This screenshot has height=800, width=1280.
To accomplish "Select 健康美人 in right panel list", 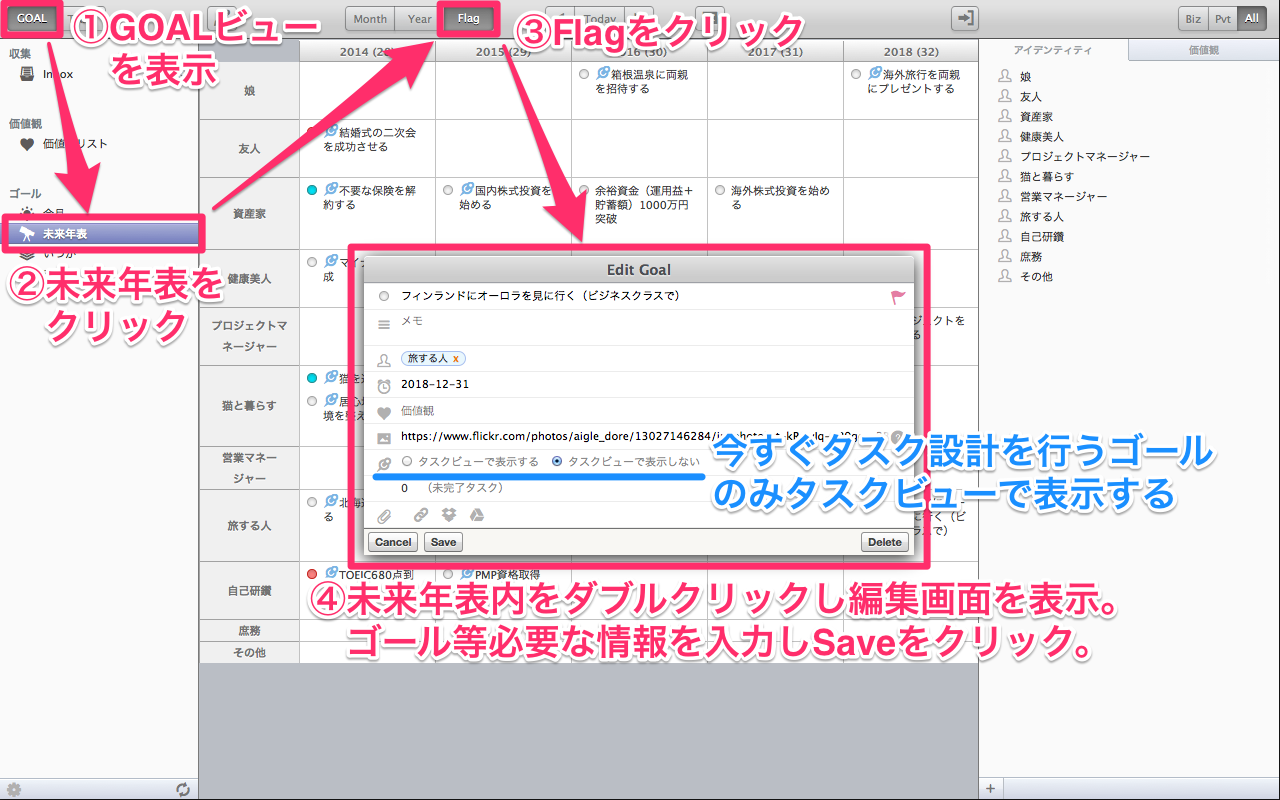I will click(1042, 136).
